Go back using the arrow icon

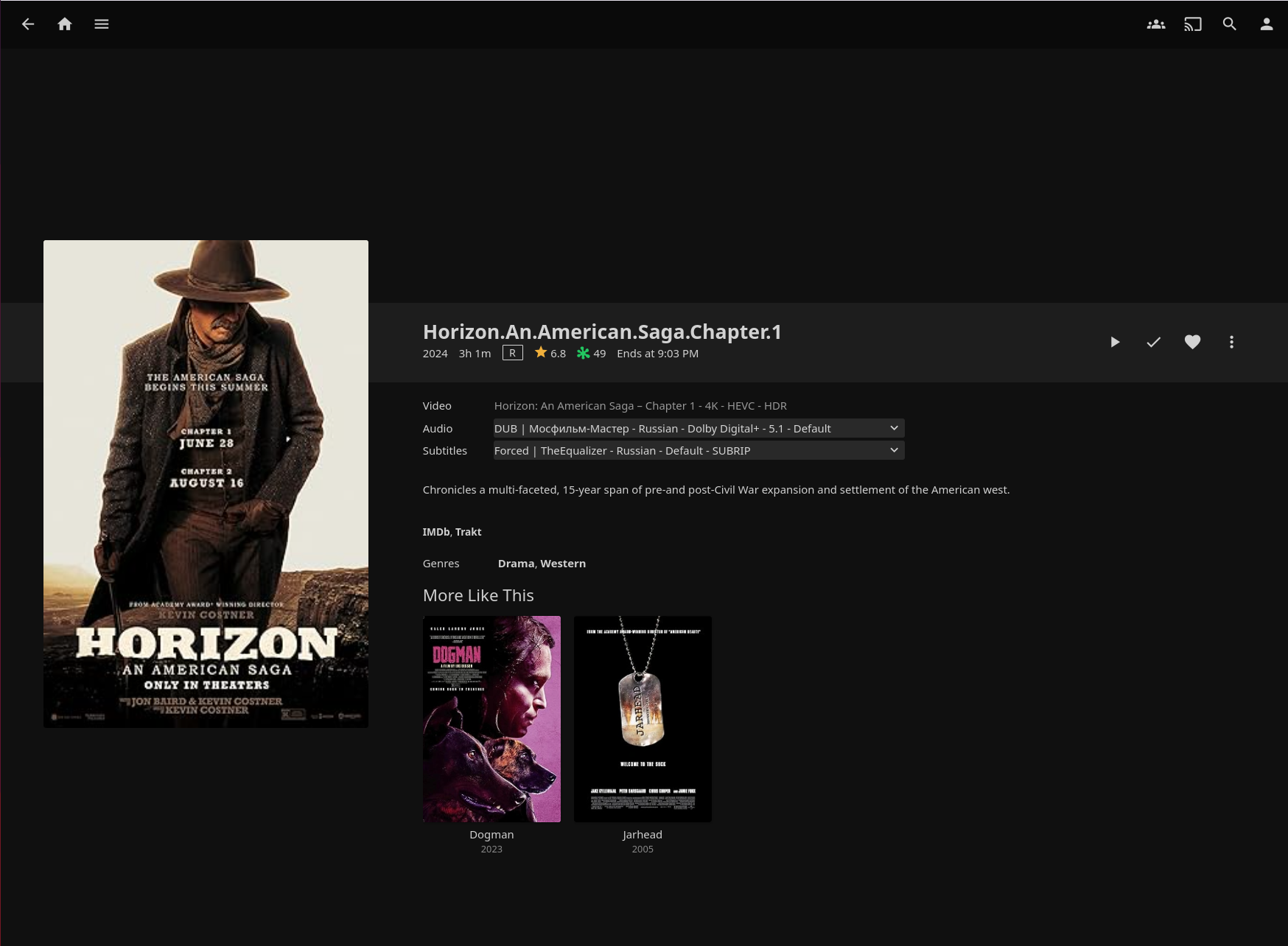[x=28, y=24]
